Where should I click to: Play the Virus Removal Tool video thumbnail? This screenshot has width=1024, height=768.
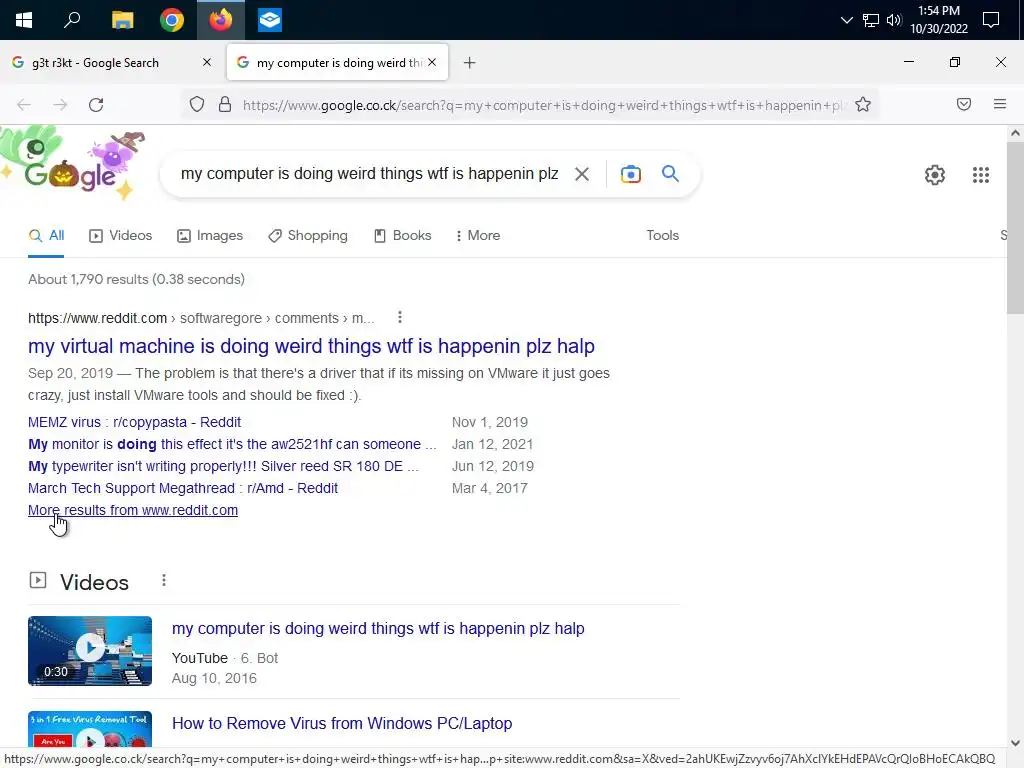[90, 730]
